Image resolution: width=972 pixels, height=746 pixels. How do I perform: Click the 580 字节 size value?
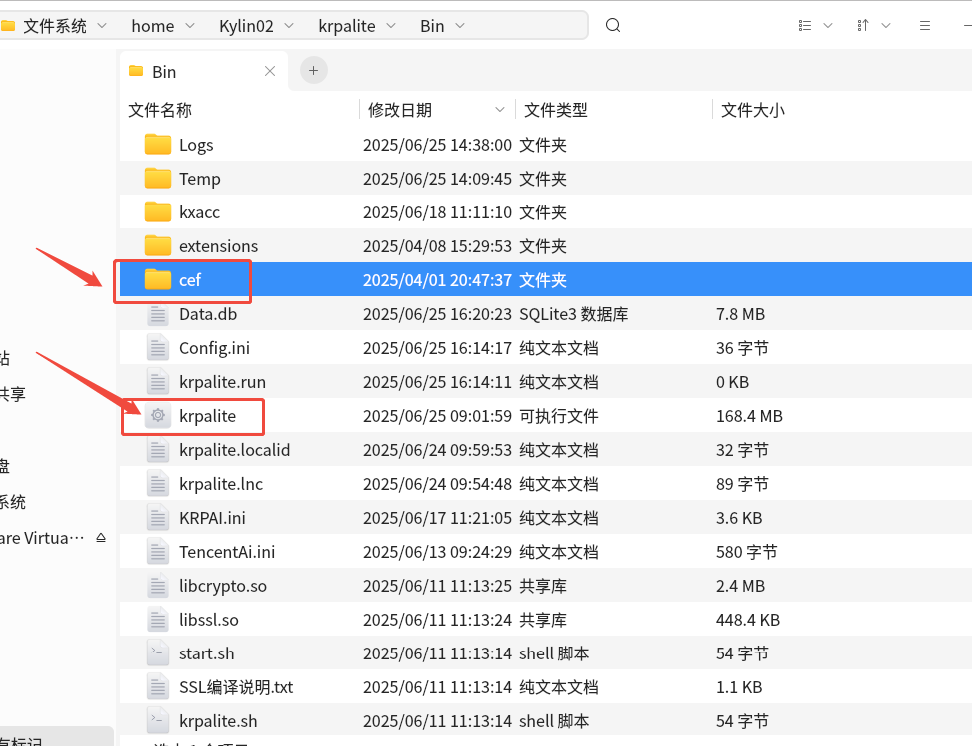746,552
